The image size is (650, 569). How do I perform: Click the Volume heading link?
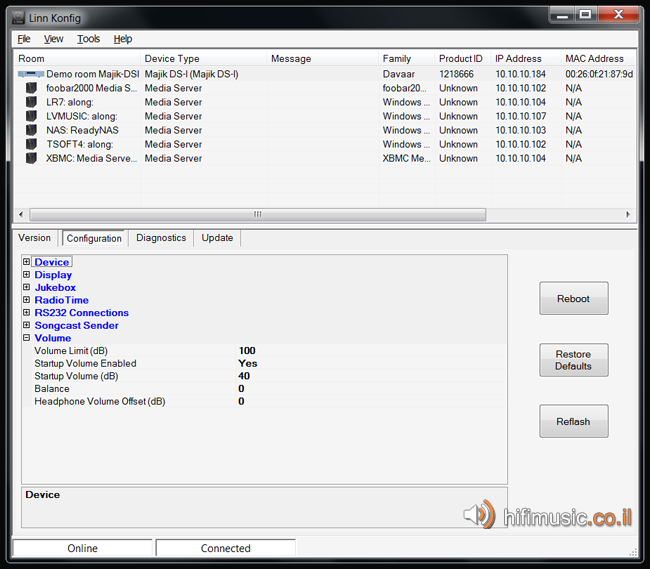[53, 338]
